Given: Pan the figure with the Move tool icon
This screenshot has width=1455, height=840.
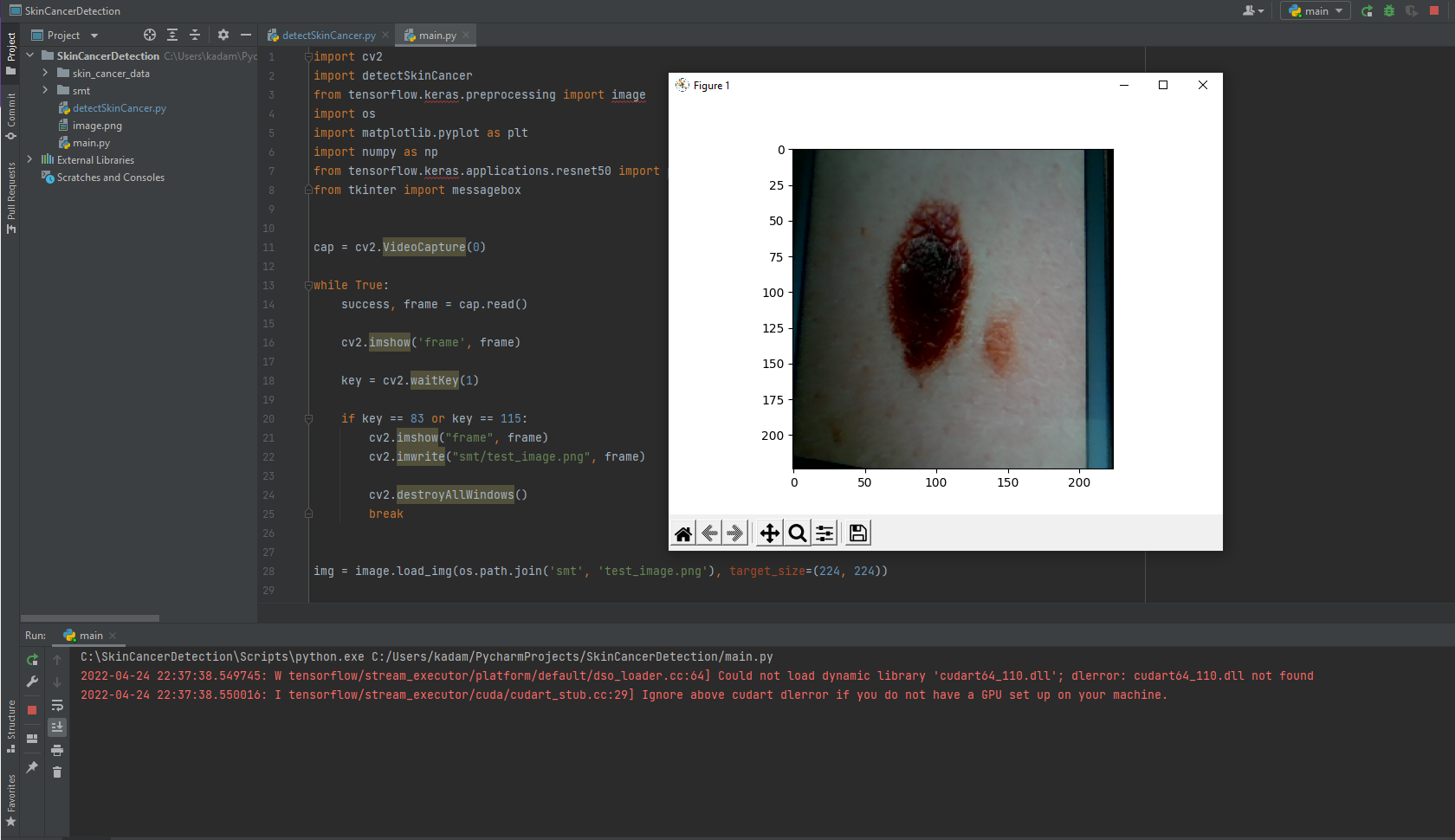Looking at the screenshot, I should [x=768, y=533].
